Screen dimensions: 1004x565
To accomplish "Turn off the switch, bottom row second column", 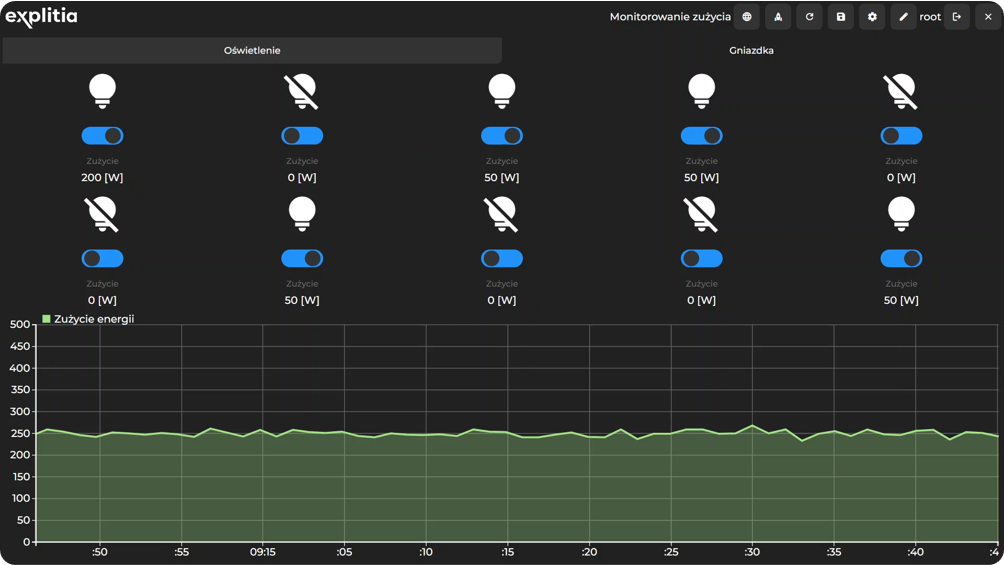I will click(x=302, y=258).
